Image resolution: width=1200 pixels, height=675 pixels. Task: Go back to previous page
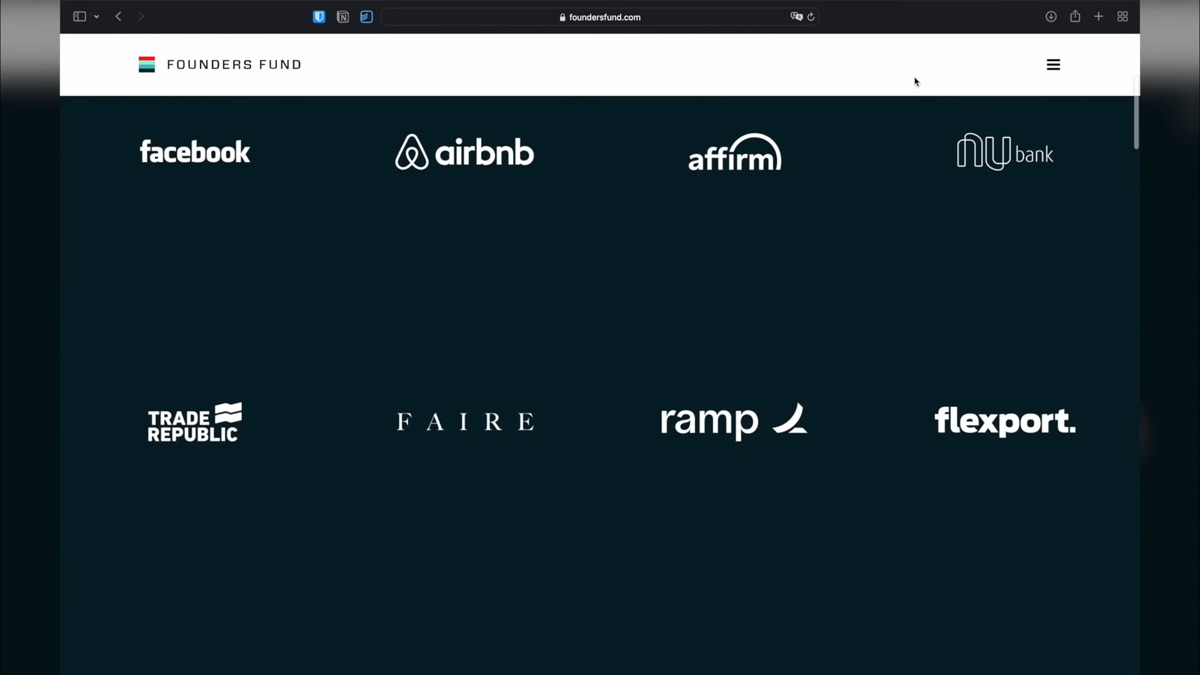pos(118,17)
